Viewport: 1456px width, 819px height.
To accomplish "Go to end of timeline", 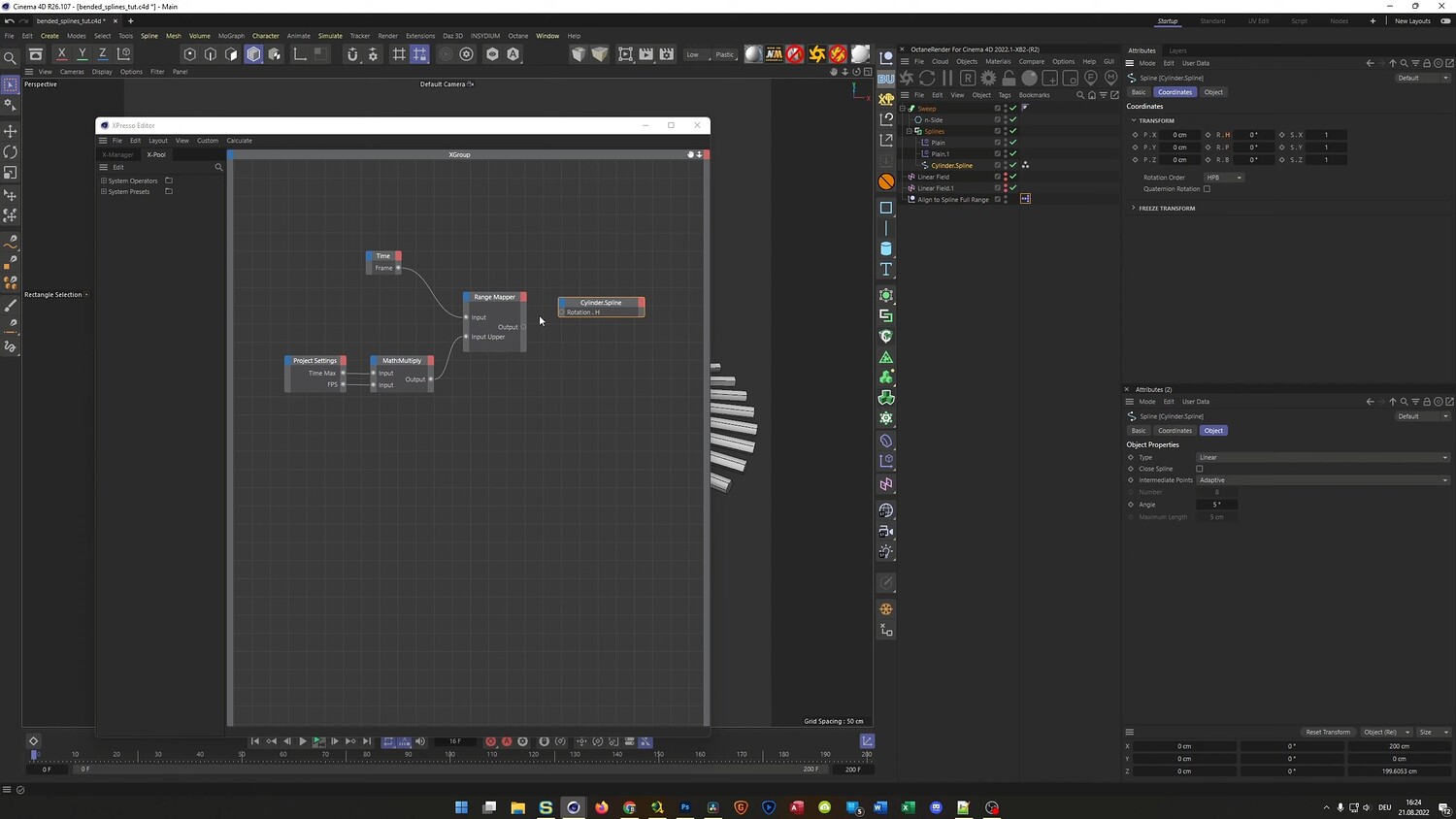I will [367, 741].
